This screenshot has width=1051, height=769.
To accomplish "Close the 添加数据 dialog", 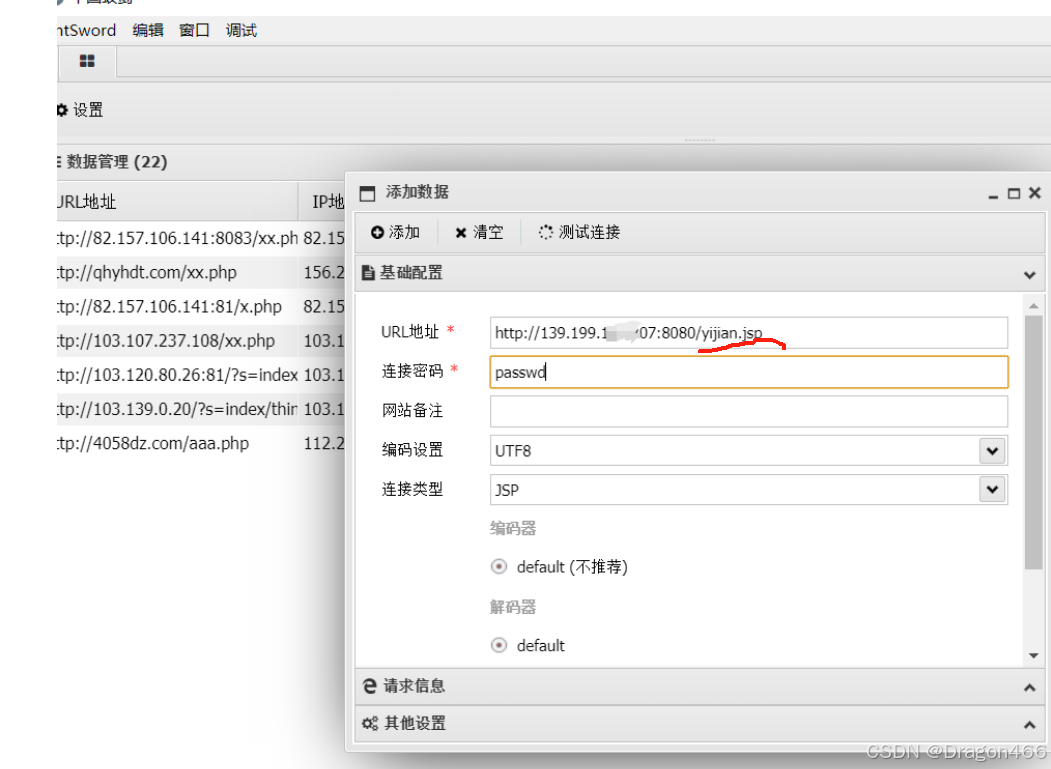I will point(1035,193).
